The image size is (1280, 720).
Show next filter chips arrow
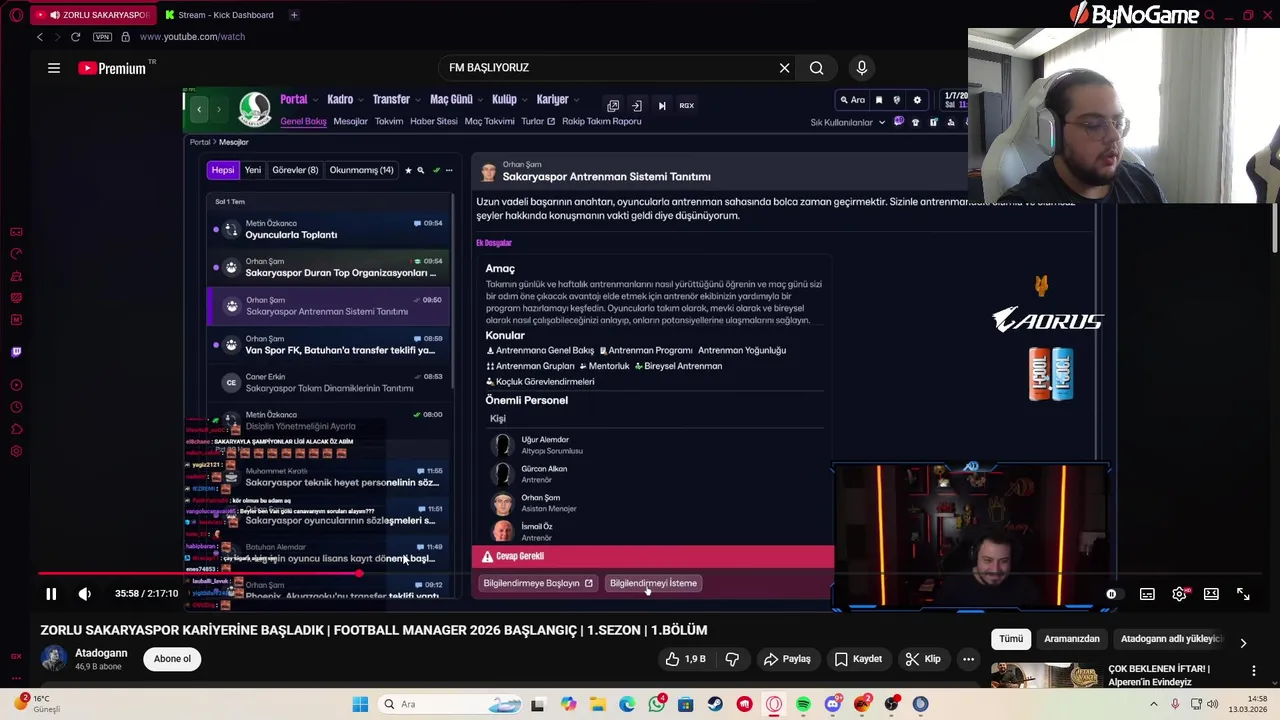click(1243, 643)
